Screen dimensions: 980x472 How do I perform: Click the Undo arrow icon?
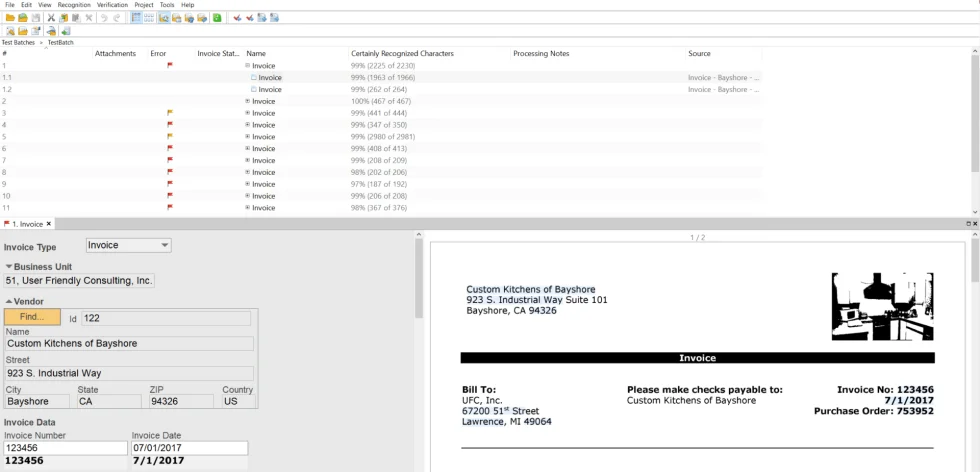click(x=104, y=18)
